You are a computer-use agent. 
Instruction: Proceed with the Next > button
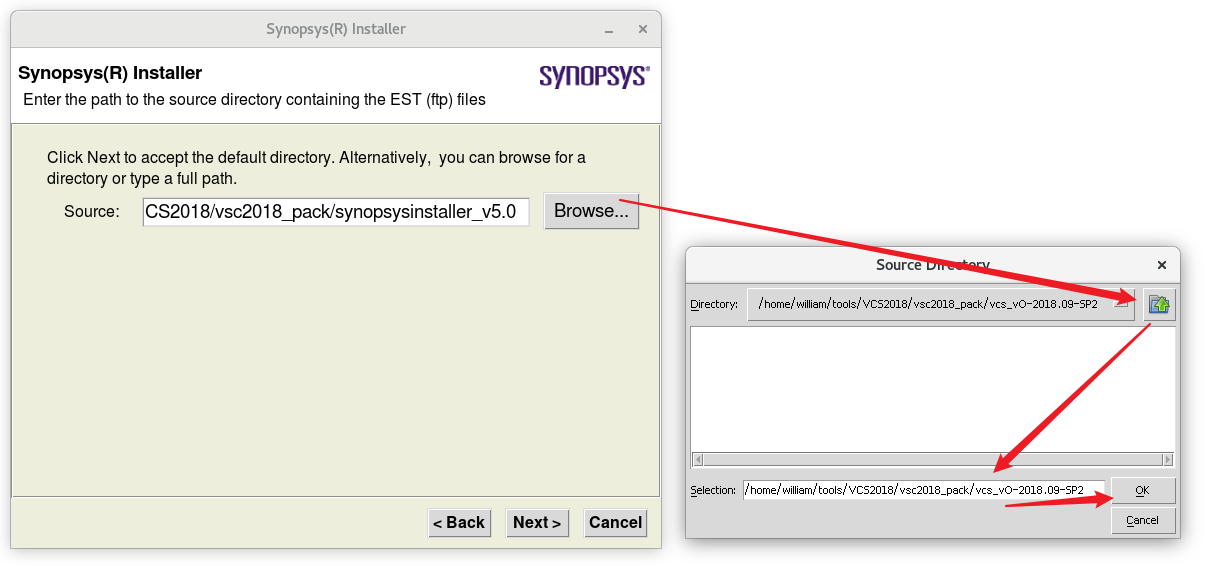tap(537, 522)
